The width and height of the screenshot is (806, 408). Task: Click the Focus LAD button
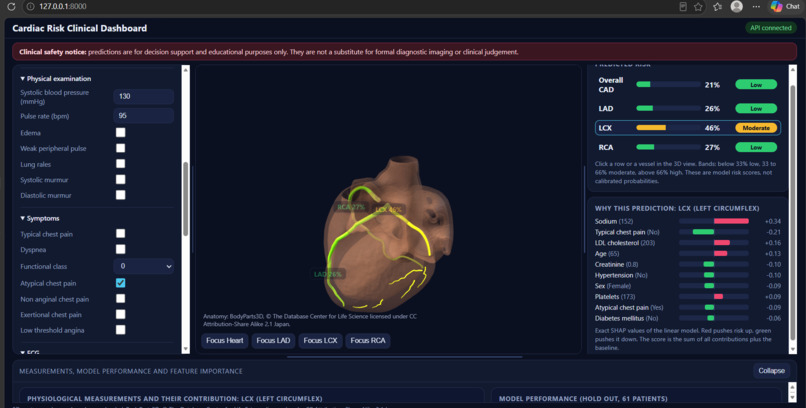coord(273,341)
